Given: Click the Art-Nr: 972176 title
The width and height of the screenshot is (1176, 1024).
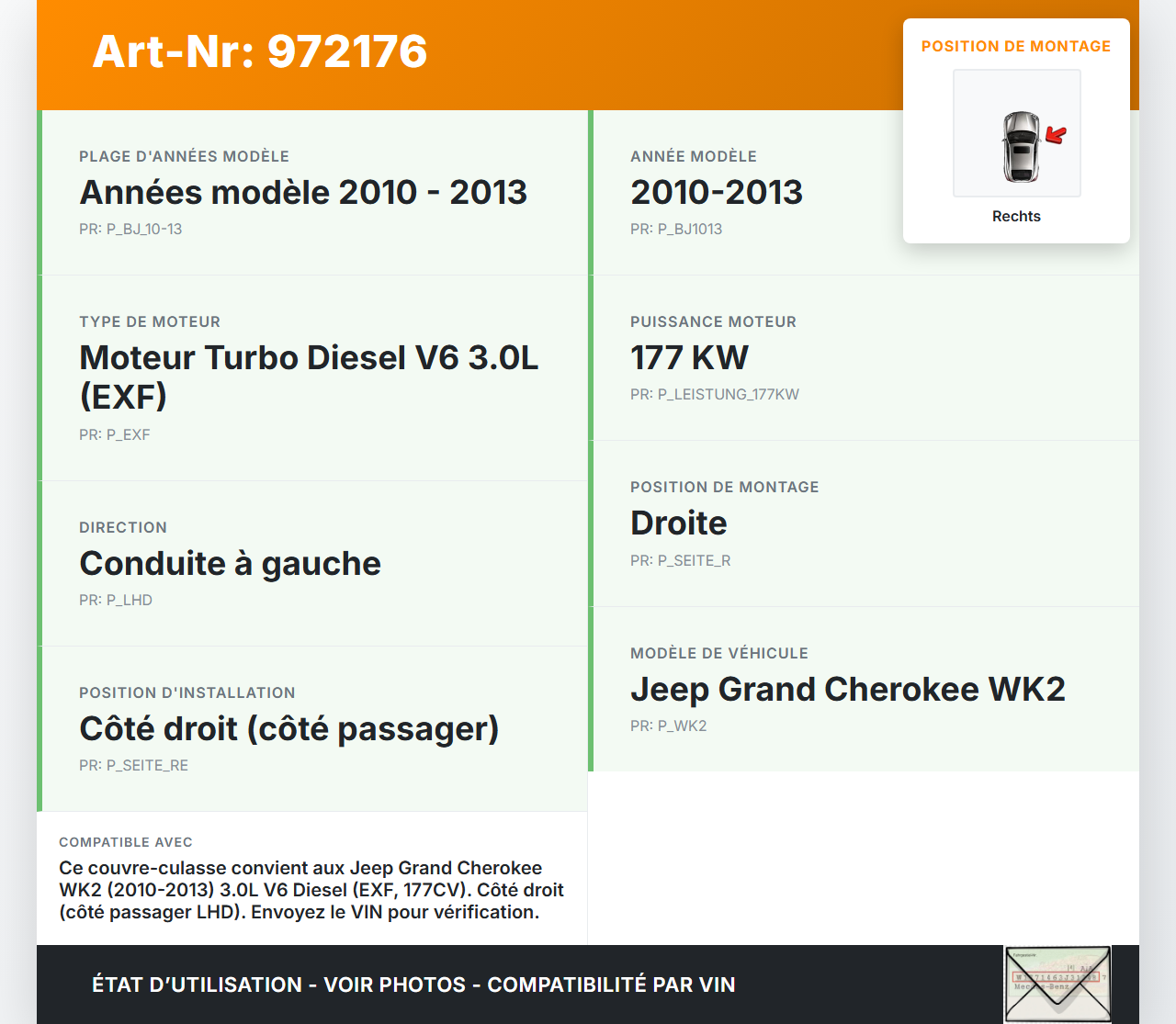Looking at the screenshot, I should (x=259, y=52).
